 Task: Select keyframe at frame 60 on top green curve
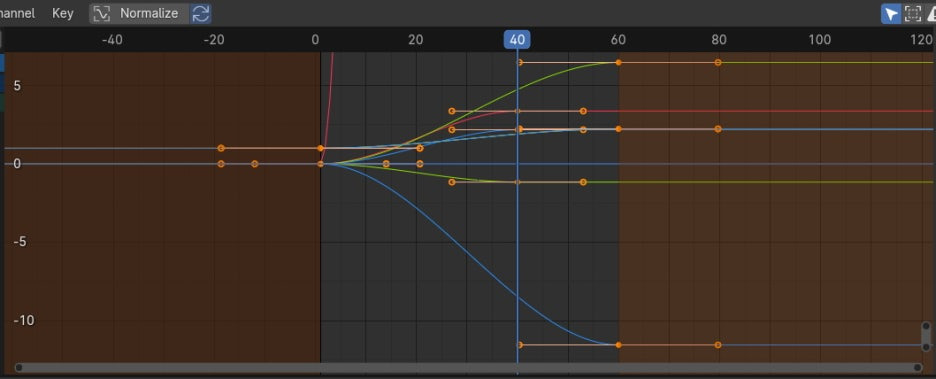[618, 62]
